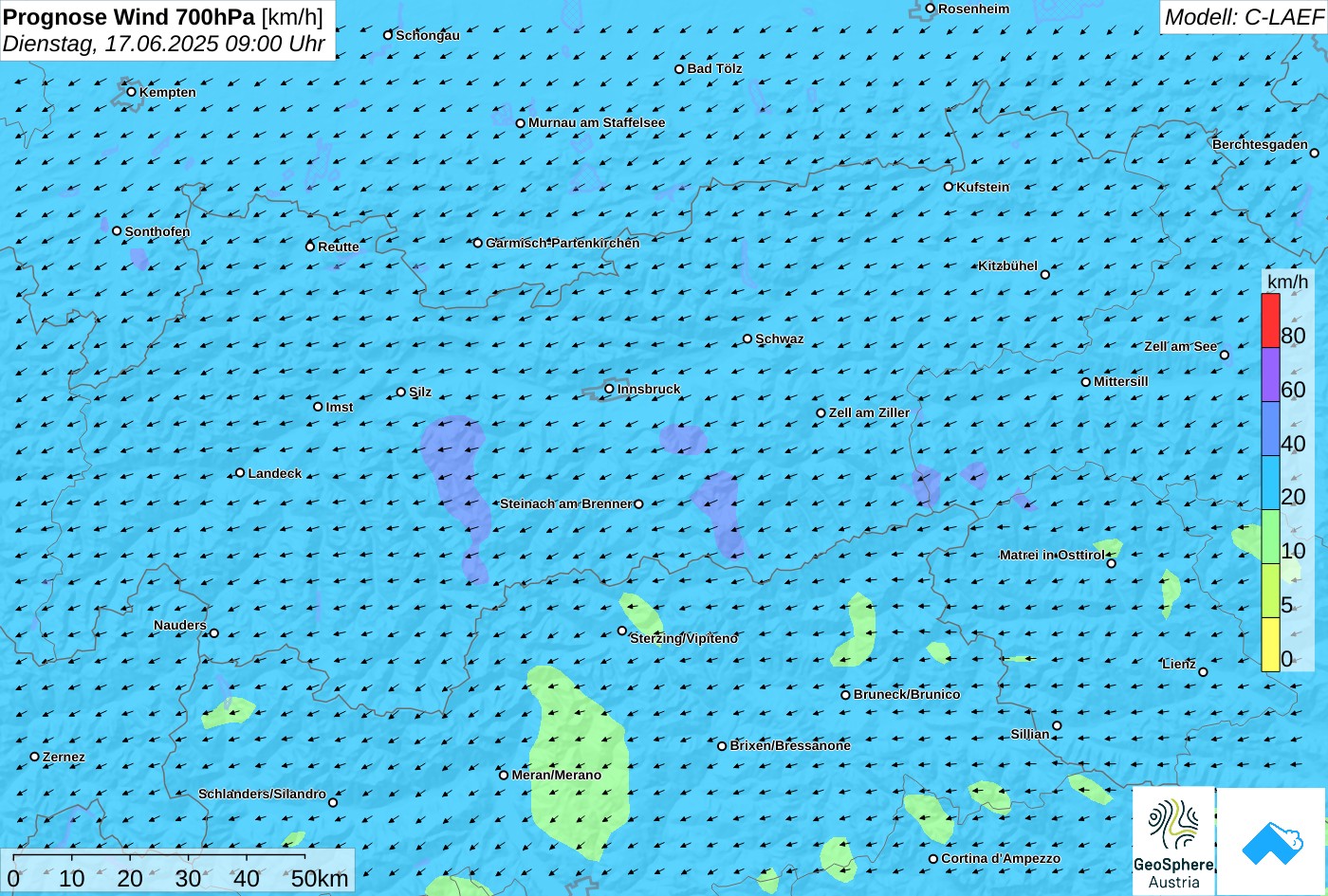Click the red swatch in the wind legend
This screenshot has height=896, width=1328.
coord(1270,320)
